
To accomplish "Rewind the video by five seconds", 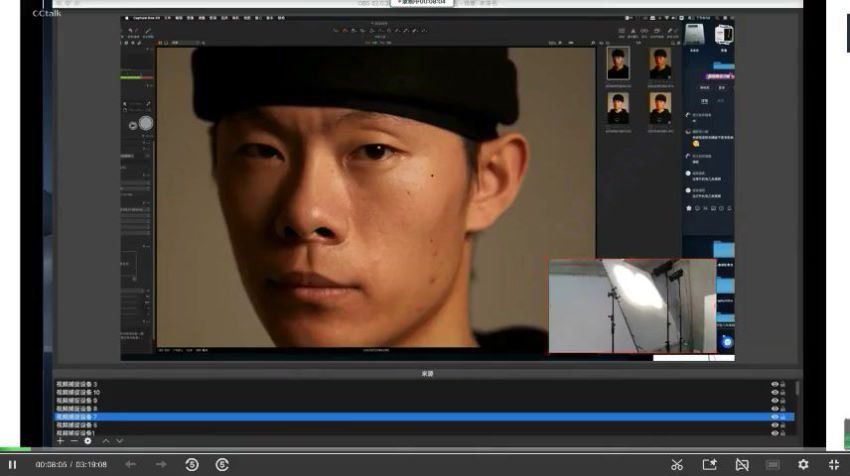I will (x=192, y=465).
